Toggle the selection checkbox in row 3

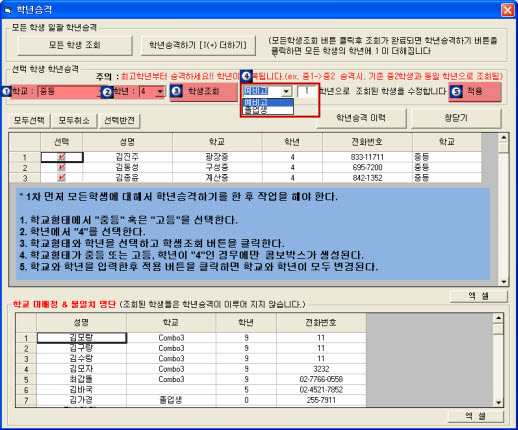pyautogui.click(x=62, y=178)
